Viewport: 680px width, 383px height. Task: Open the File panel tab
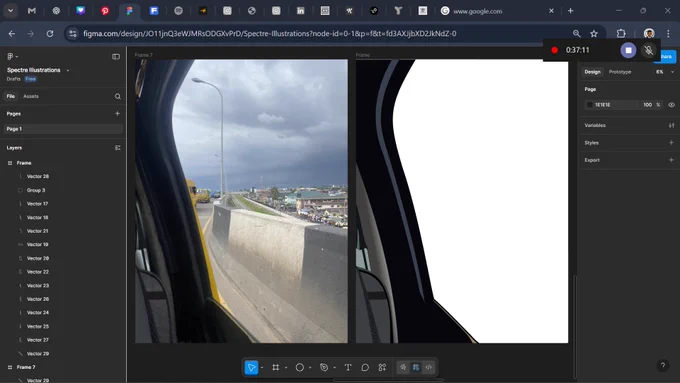point(10,96)
